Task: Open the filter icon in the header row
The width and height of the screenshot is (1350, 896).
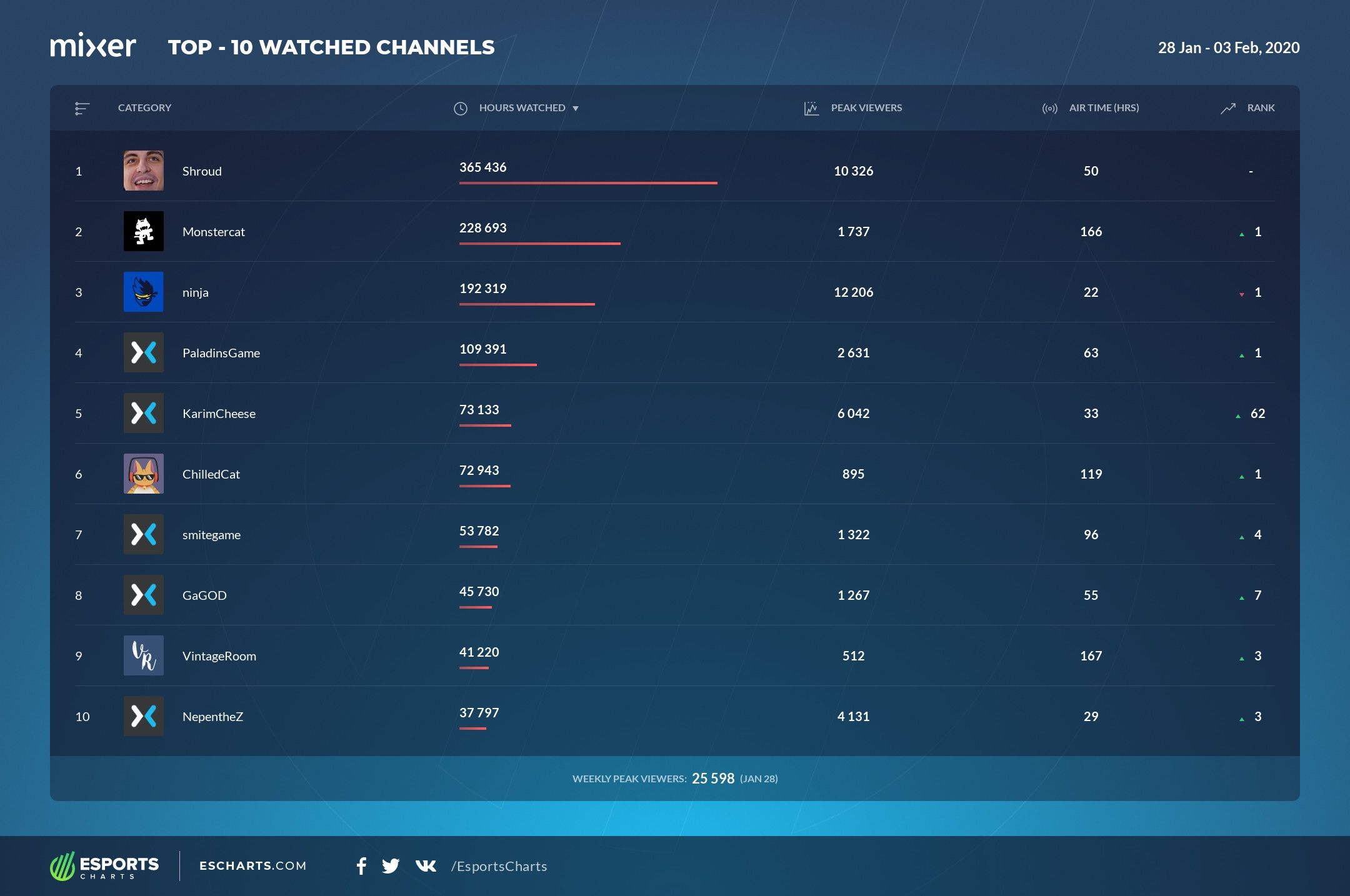Action: pos(81,107)
